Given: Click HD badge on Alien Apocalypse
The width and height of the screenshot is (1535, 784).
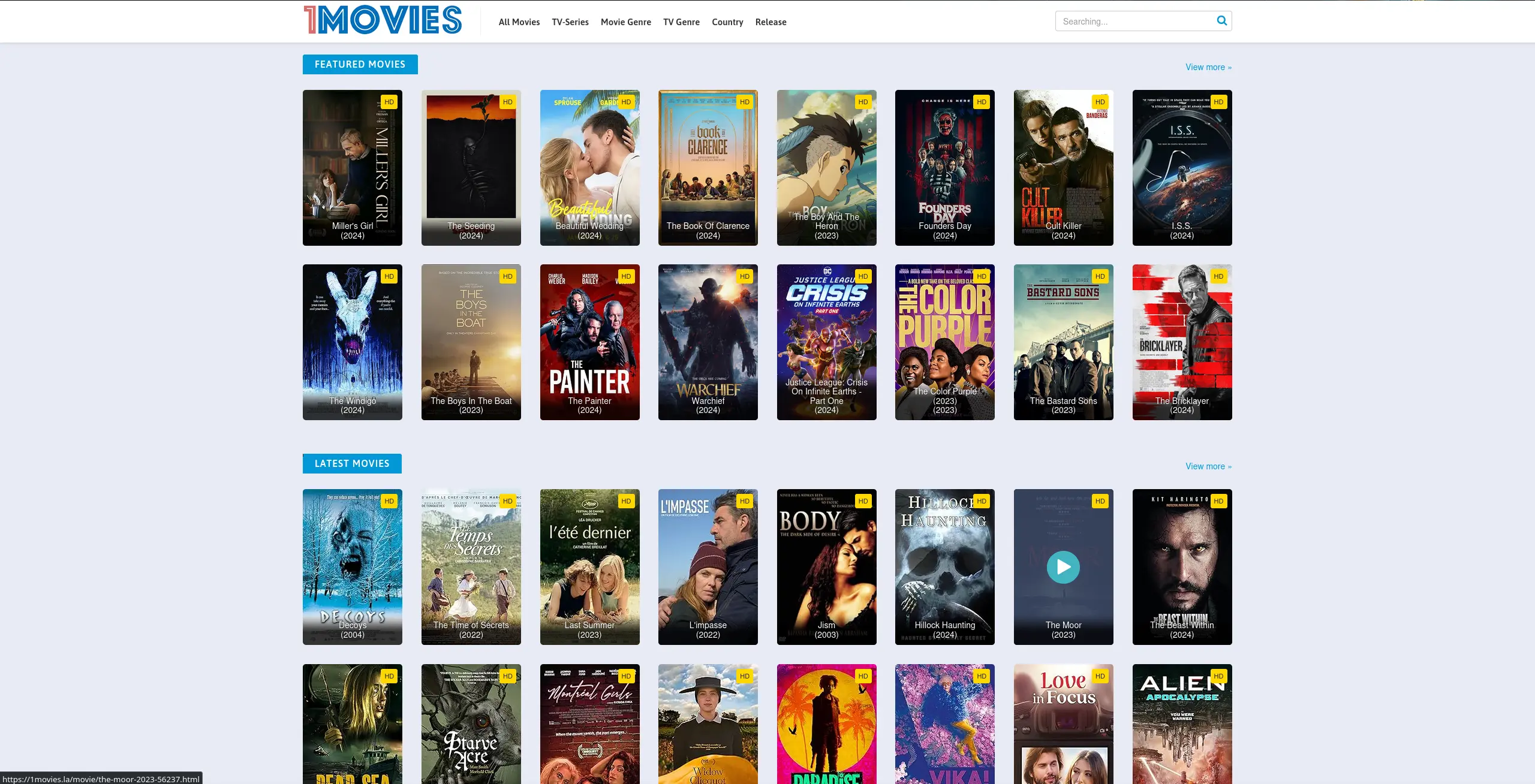Looking at the screenshot, I should pyautogui.click(x=1218, y=676).
